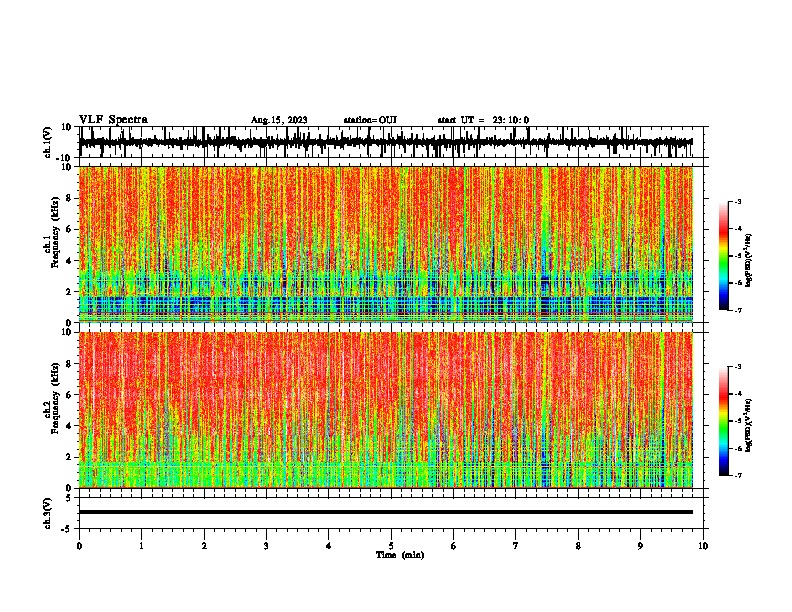Click time axis tick label "3"
This screenshot has height=612, width=792.
pos(266,546)
